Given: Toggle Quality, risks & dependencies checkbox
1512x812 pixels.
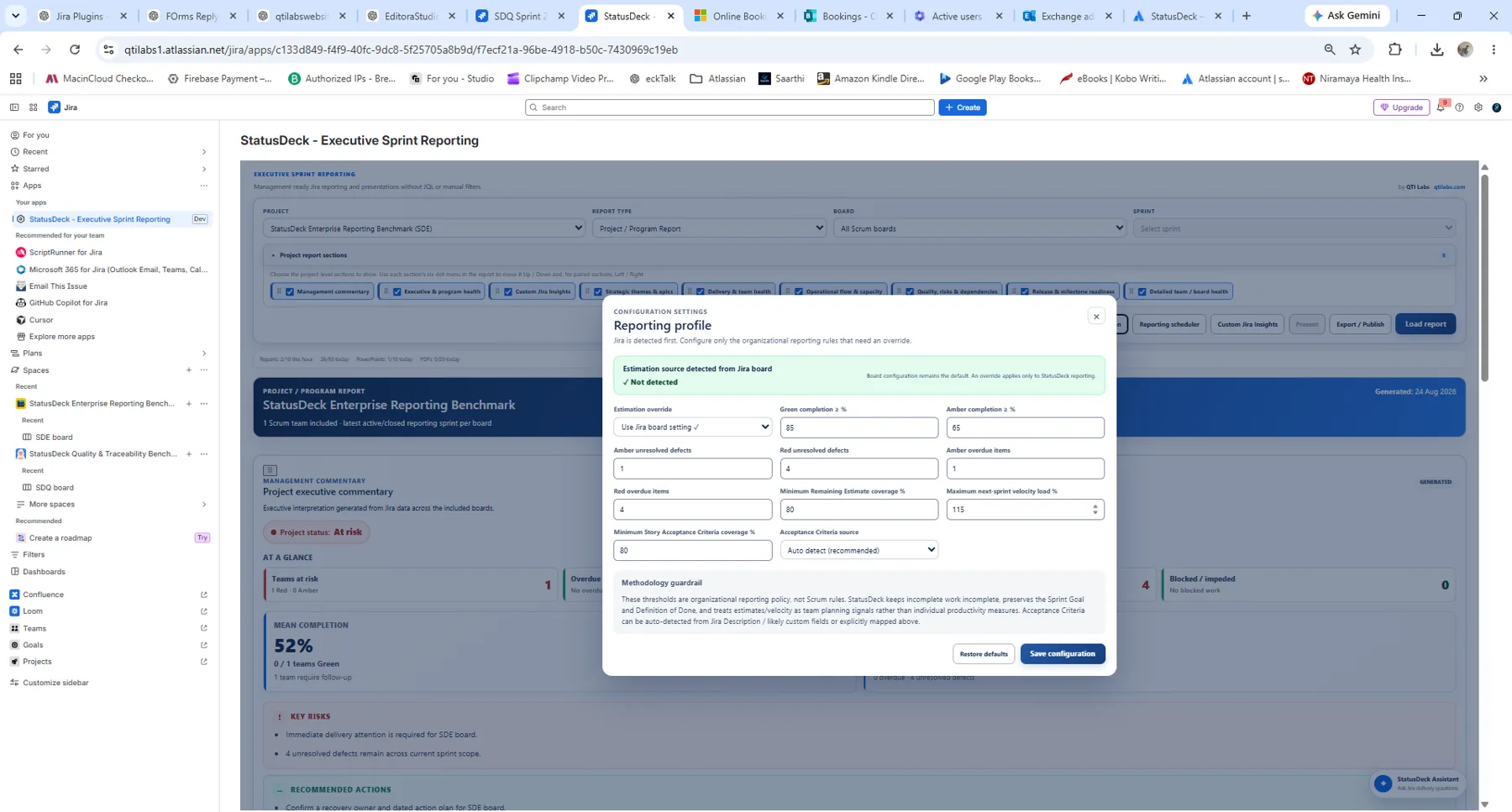Looking at the screenshot, I should [x=910, y=292].
